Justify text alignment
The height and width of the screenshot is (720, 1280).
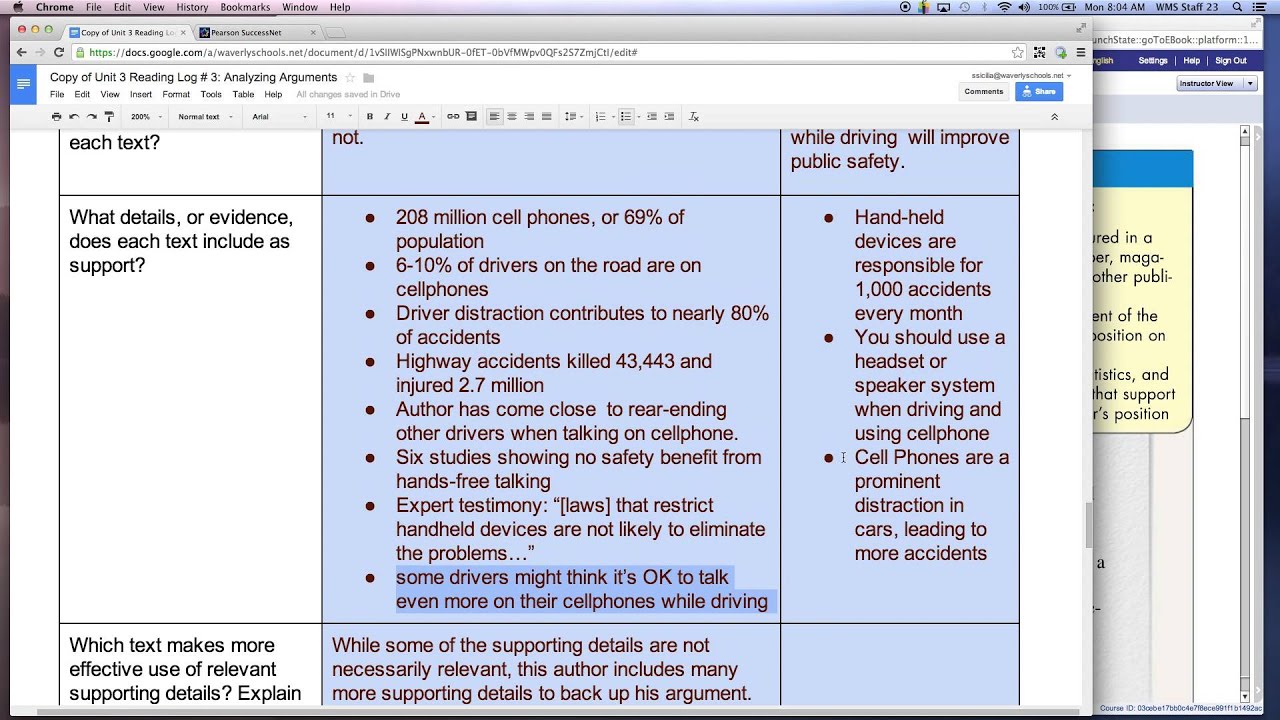[546, 117]
